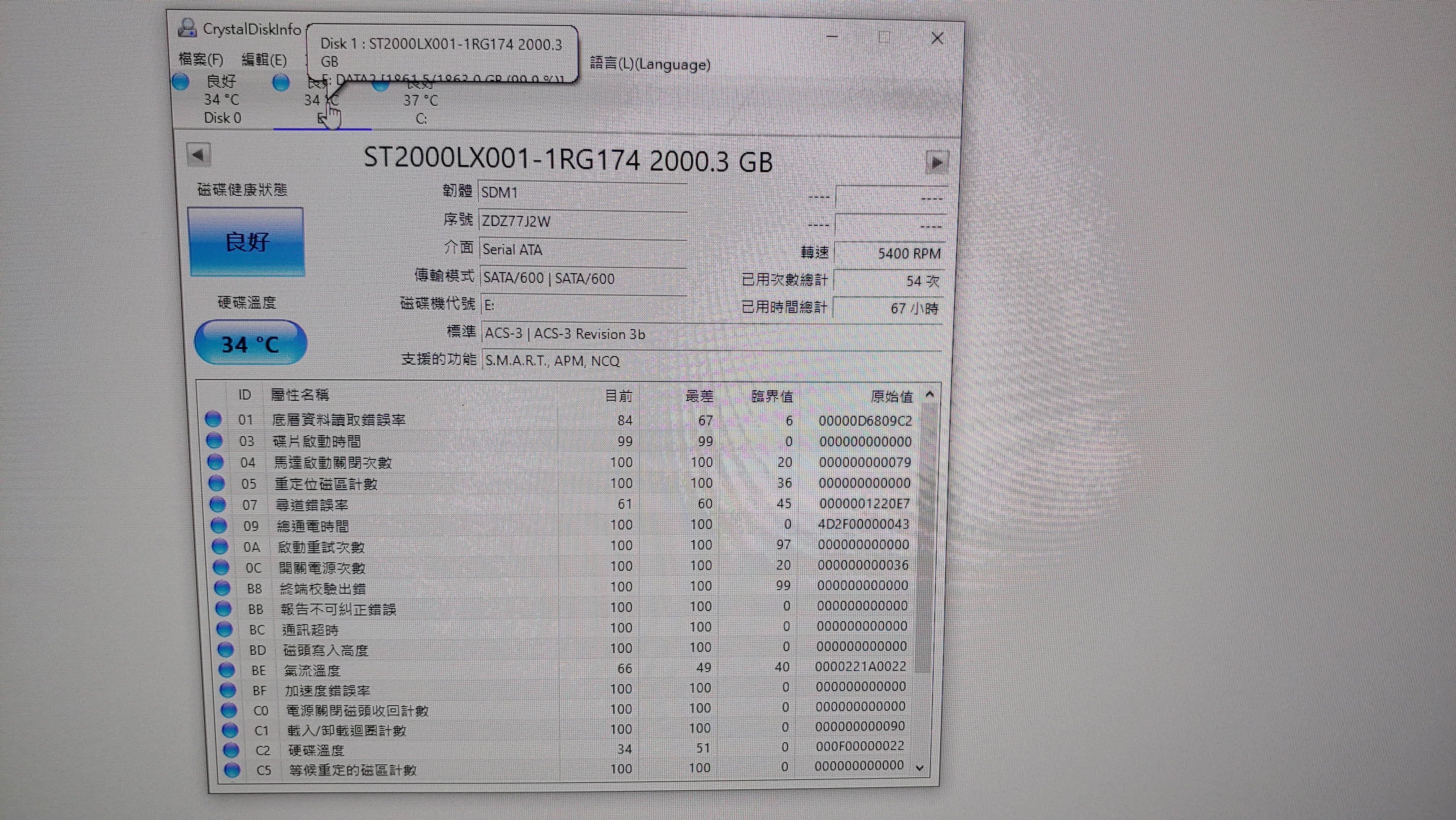
Task: Click the 原始值 column header
Action: click(x=892, y=396)
